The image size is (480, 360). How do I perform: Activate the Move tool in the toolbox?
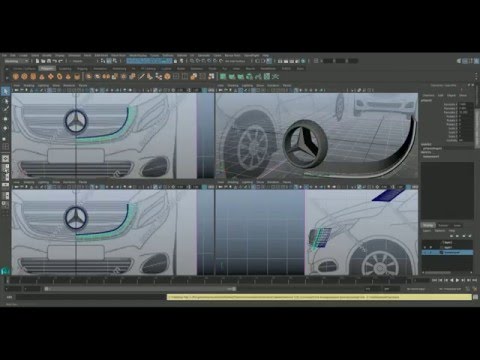(6, 119)
